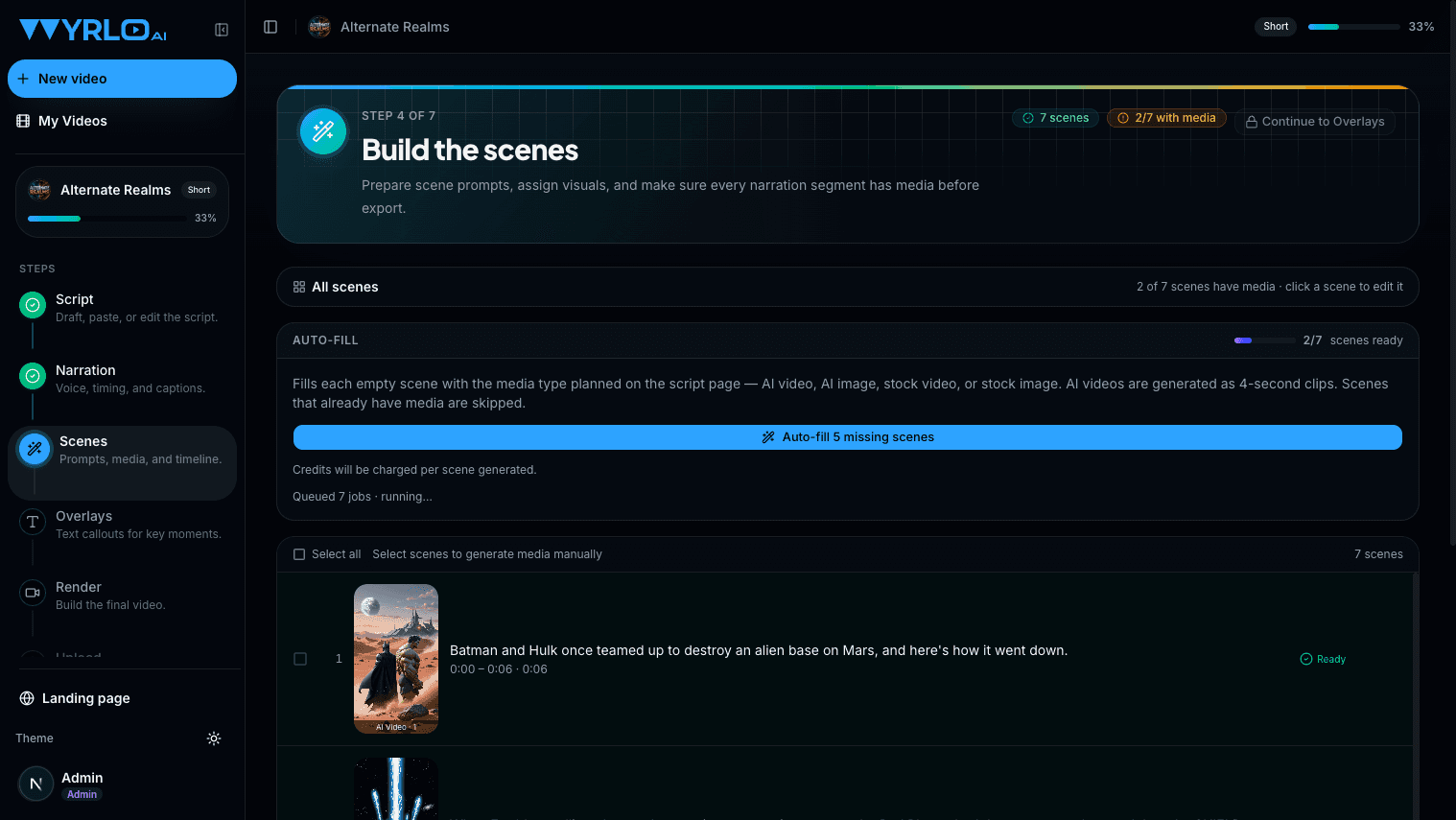Click the All scenes grid icon
The image size is (1456, 820).
point(299,287)
